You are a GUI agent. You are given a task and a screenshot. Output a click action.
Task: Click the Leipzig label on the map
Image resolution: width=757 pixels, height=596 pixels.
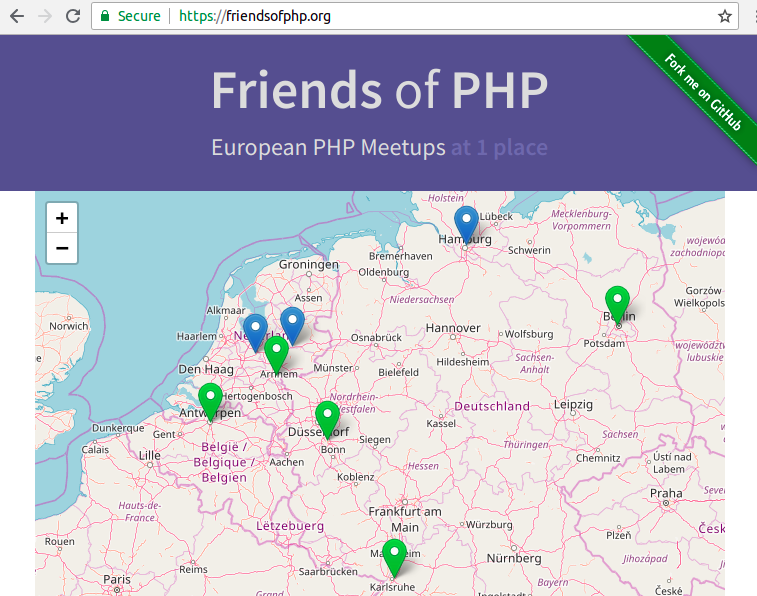(573, 404)
